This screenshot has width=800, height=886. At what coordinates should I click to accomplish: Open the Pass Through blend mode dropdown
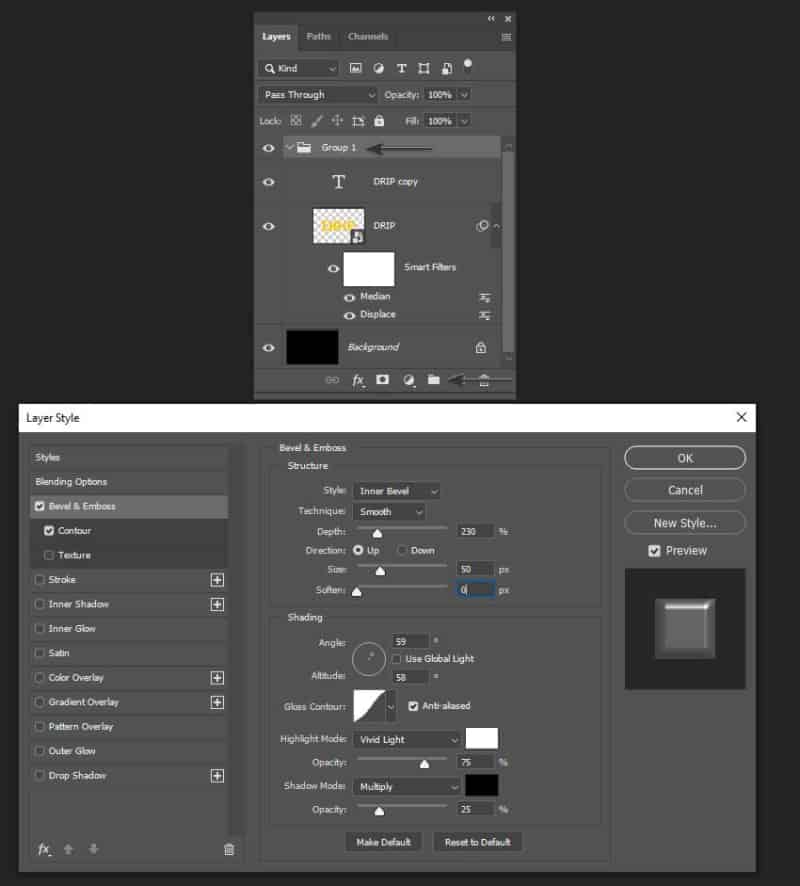coord(318,95)
